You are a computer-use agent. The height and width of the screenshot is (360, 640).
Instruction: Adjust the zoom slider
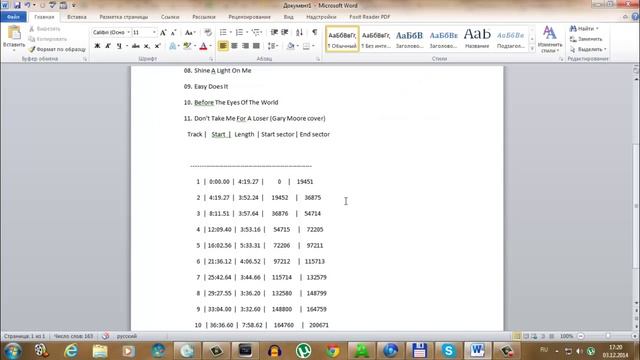(x=607, y=336)
